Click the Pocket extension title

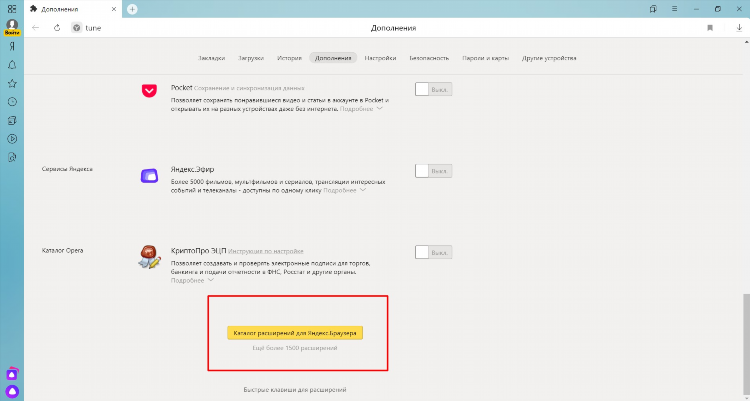tap(181, 88)
